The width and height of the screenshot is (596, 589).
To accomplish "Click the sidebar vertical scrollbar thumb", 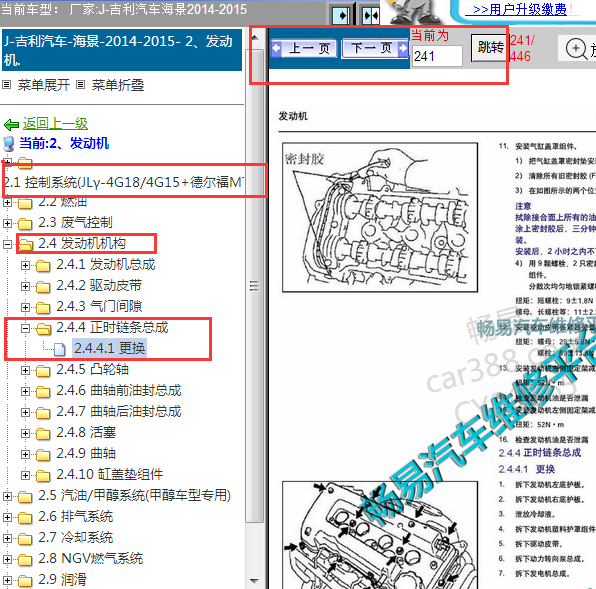I will pos(255,286).
